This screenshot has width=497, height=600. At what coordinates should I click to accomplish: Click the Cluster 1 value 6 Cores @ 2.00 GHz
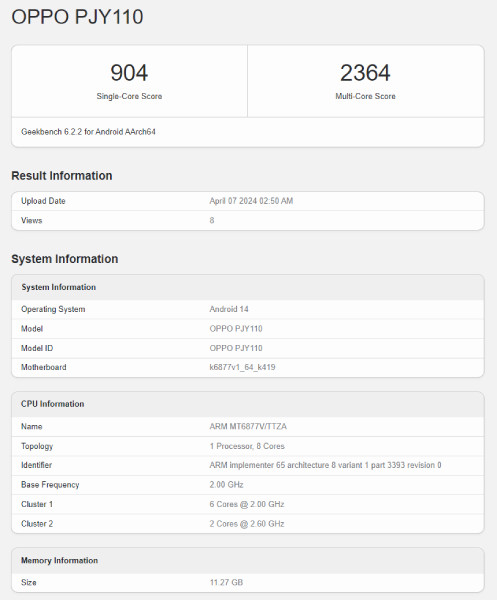click(x=247, y=504)
